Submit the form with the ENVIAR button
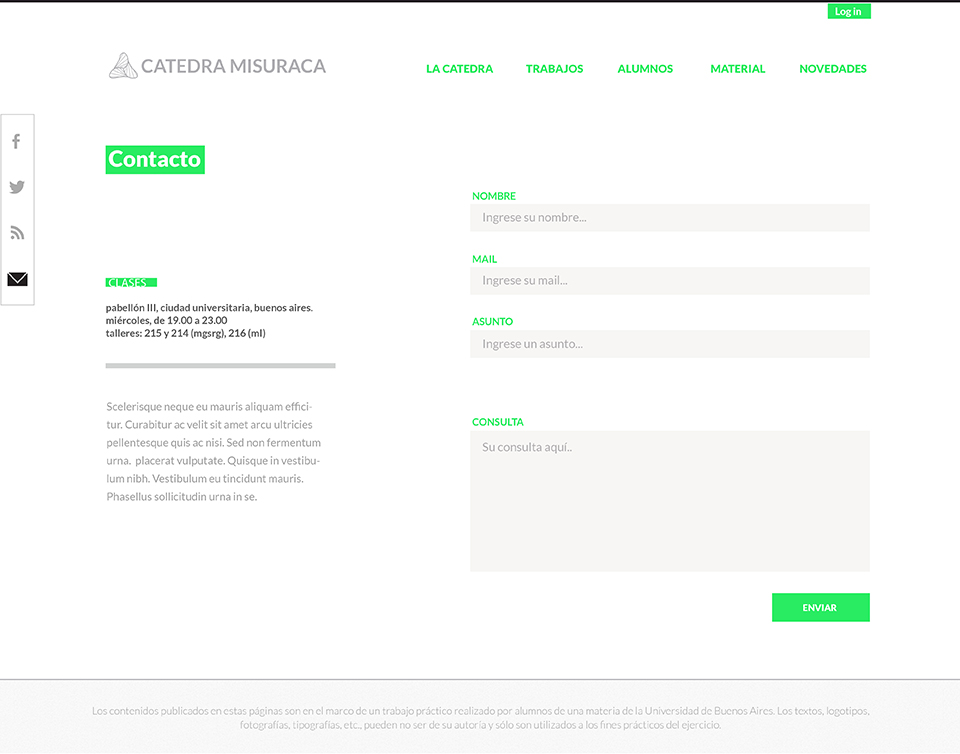Image resolution: width=960 pixels, height=754 pixels. (820, 607)
